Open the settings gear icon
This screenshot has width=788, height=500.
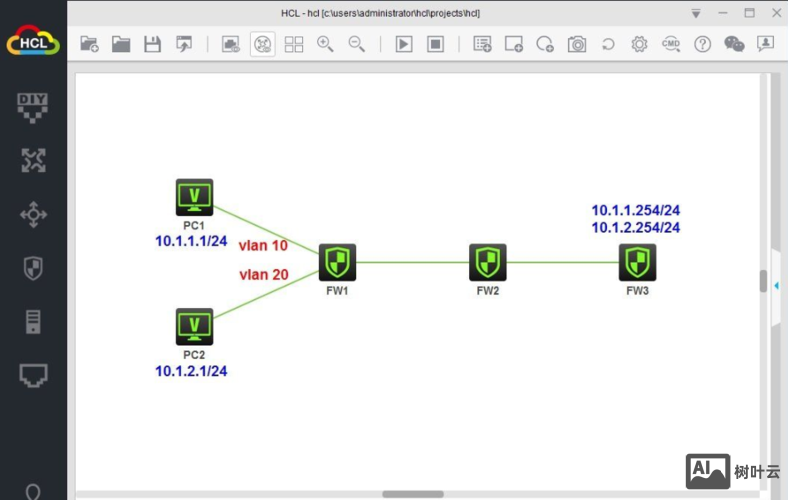click(x=639, y=44)
